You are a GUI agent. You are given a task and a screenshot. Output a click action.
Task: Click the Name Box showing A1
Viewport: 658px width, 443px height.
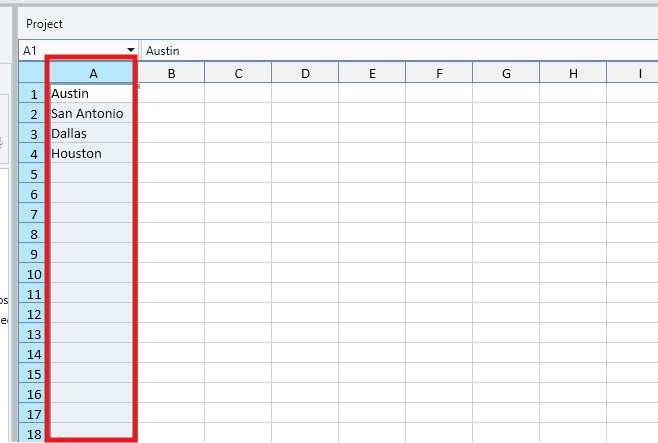coord(70,50)
